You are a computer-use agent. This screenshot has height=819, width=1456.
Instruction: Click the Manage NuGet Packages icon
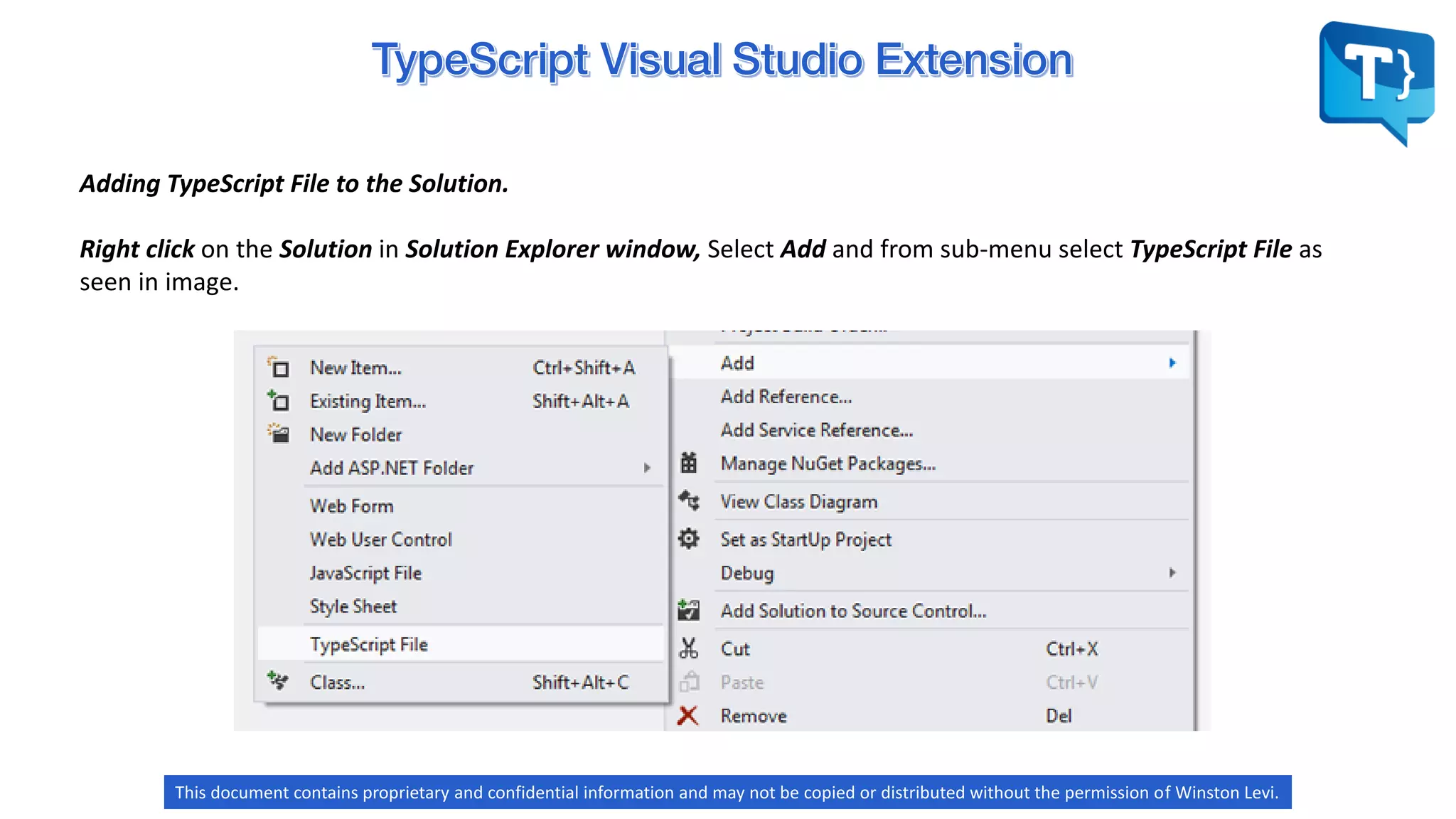point(688,463)
